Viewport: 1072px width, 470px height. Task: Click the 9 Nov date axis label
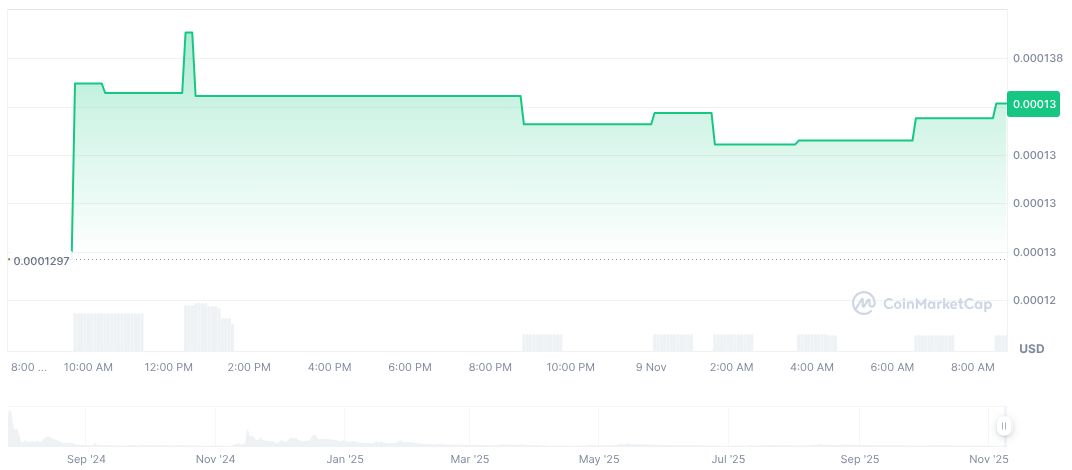pos(651,367)
